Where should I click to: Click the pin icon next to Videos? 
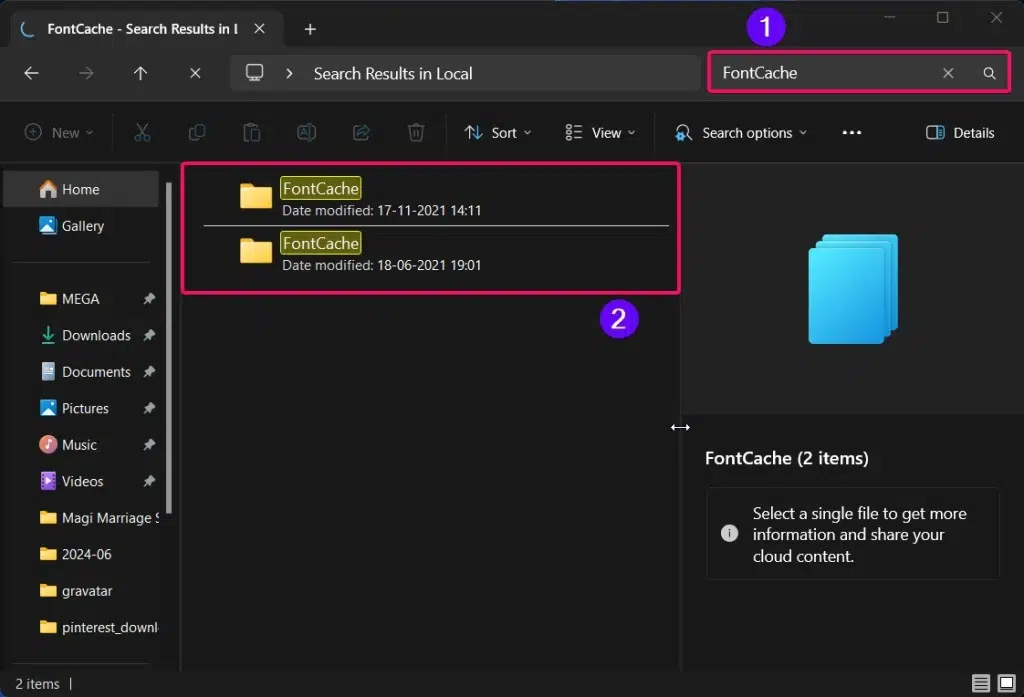coord(149,481)
